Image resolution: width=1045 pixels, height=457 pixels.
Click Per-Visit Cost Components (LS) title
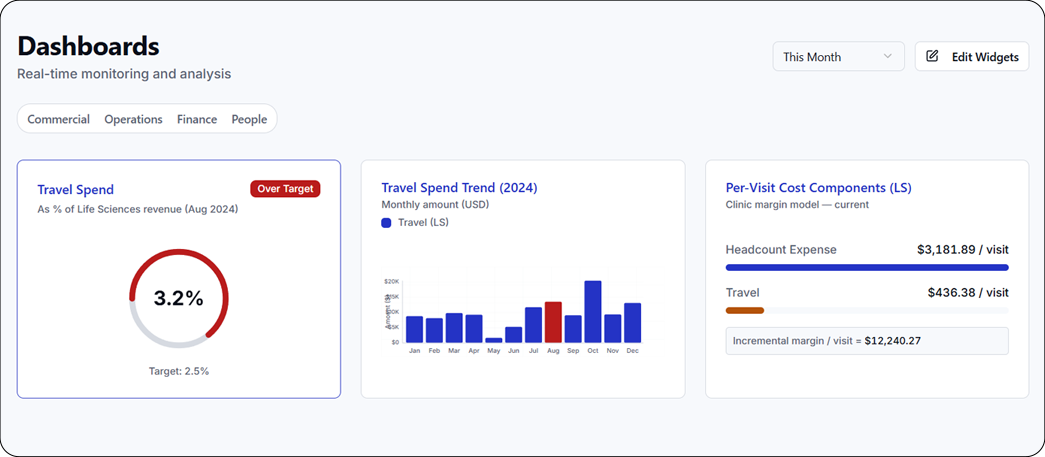(818, 188)
